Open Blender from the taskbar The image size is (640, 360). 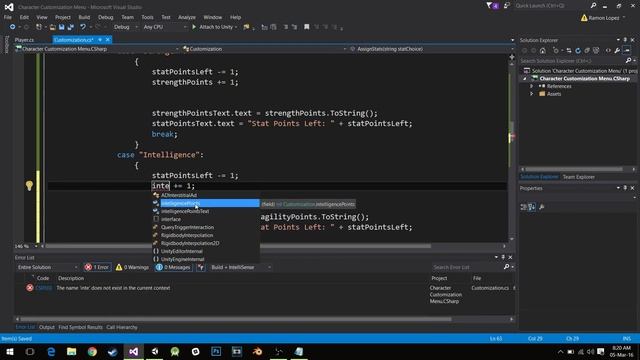click(x=257, y=351)
